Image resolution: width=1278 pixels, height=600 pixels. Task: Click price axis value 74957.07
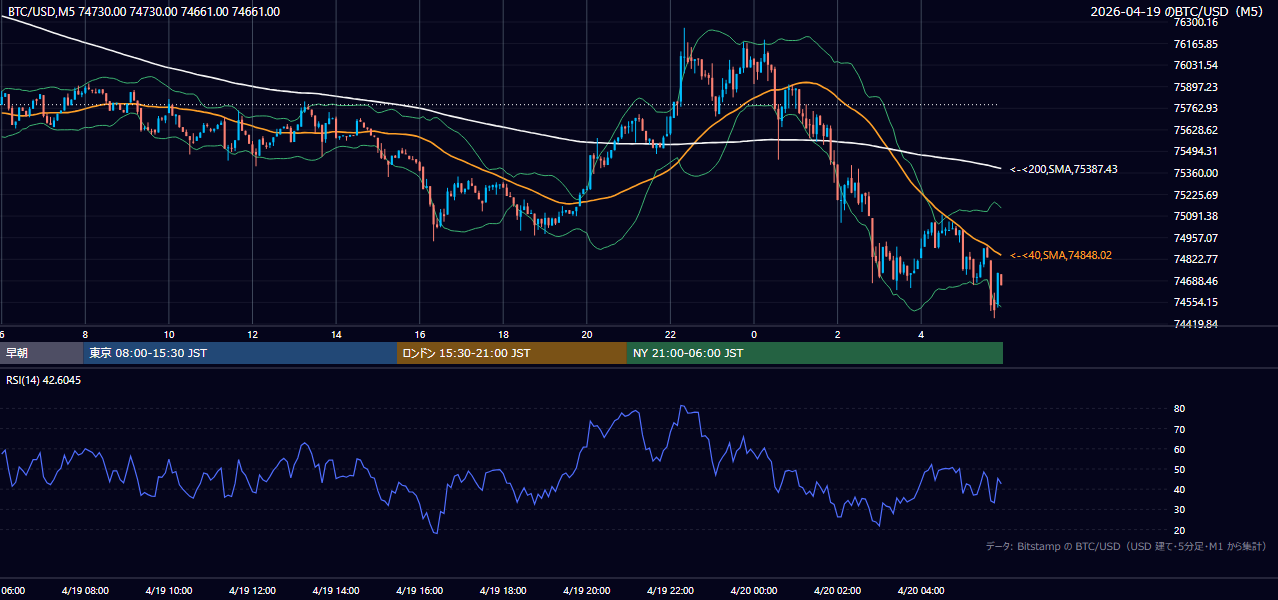[1195, 238]
